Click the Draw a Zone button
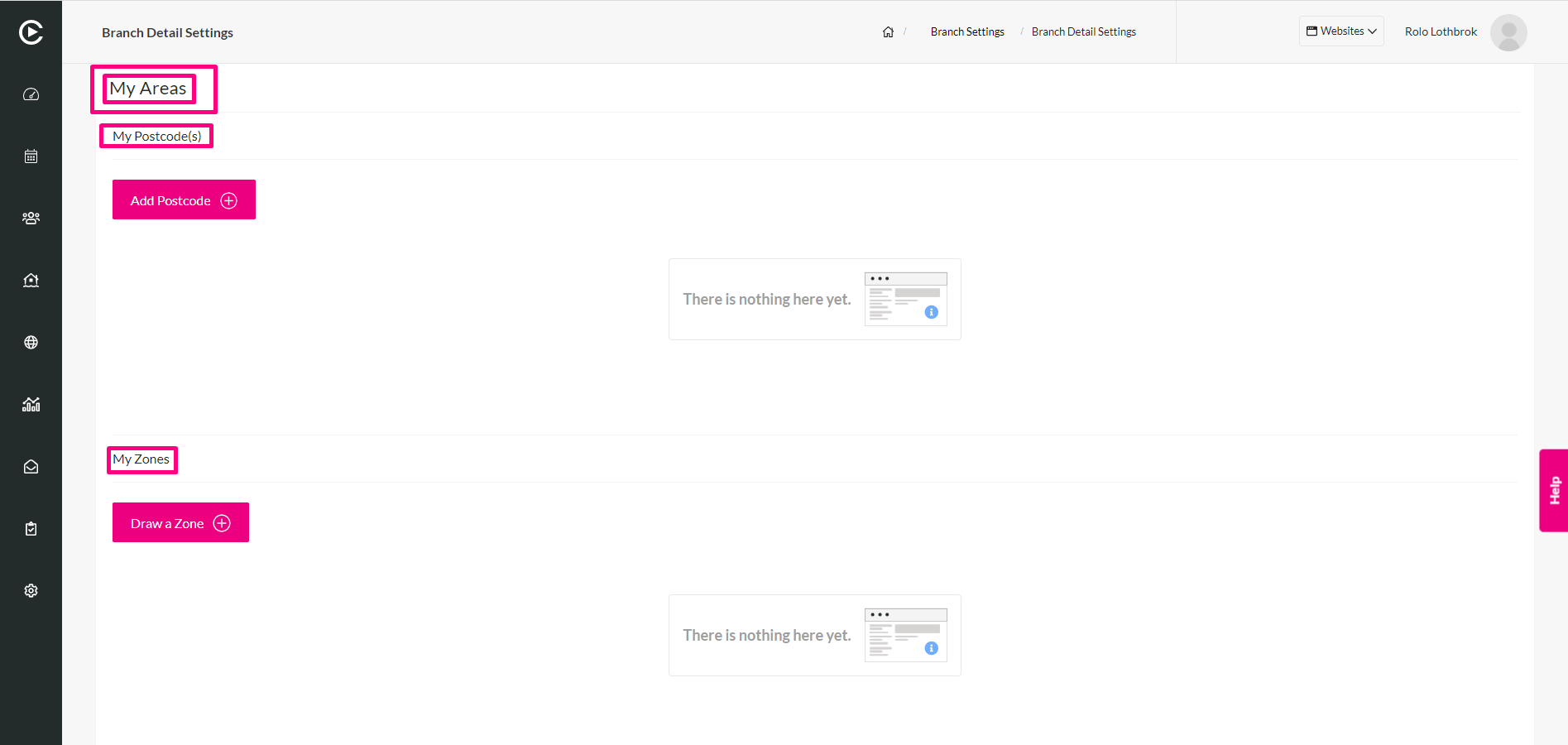This screenshot has width=1568, height=745. click(180, 522)
